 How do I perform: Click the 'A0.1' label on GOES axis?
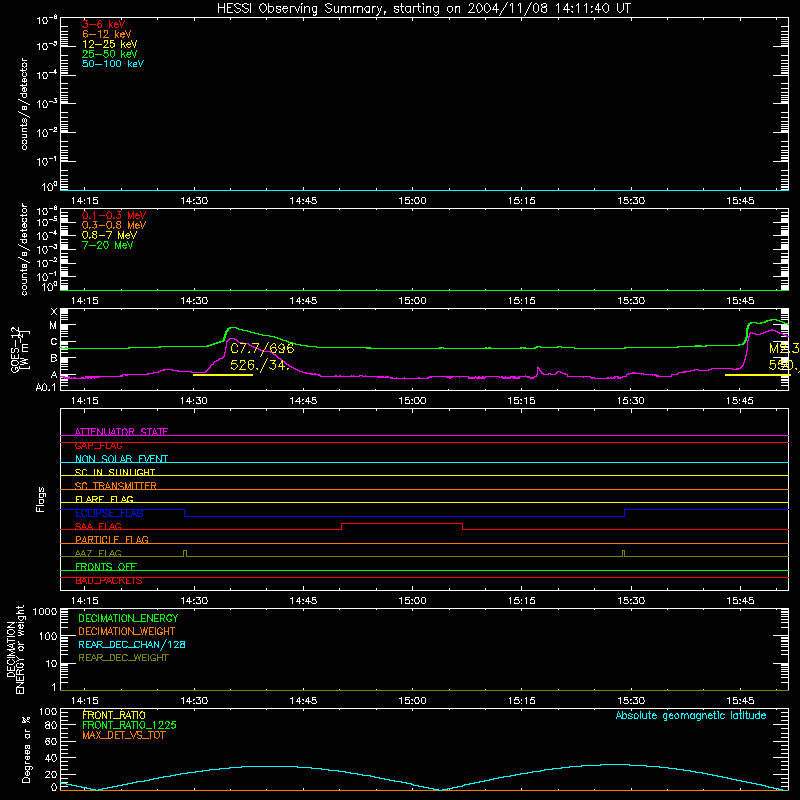click(46, 387)
